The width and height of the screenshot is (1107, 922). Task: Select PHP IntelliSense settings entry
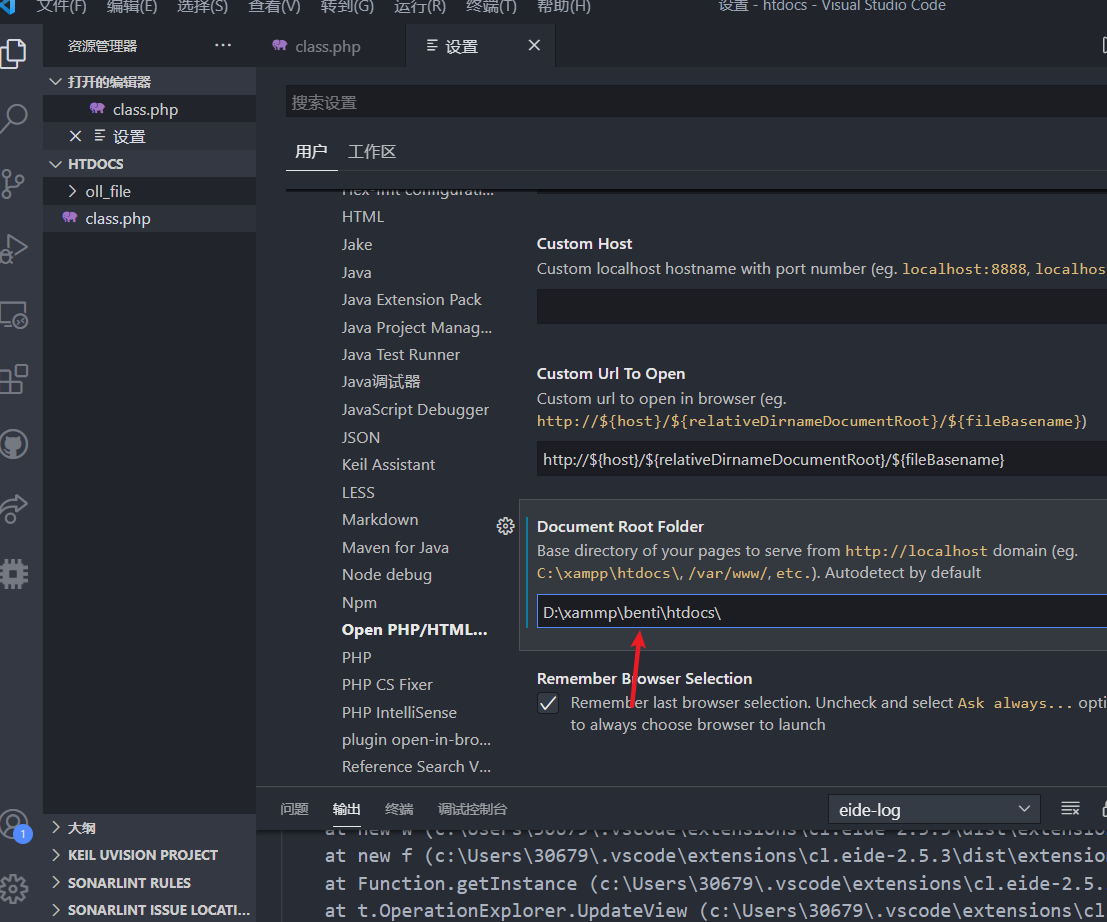(399, 712)
